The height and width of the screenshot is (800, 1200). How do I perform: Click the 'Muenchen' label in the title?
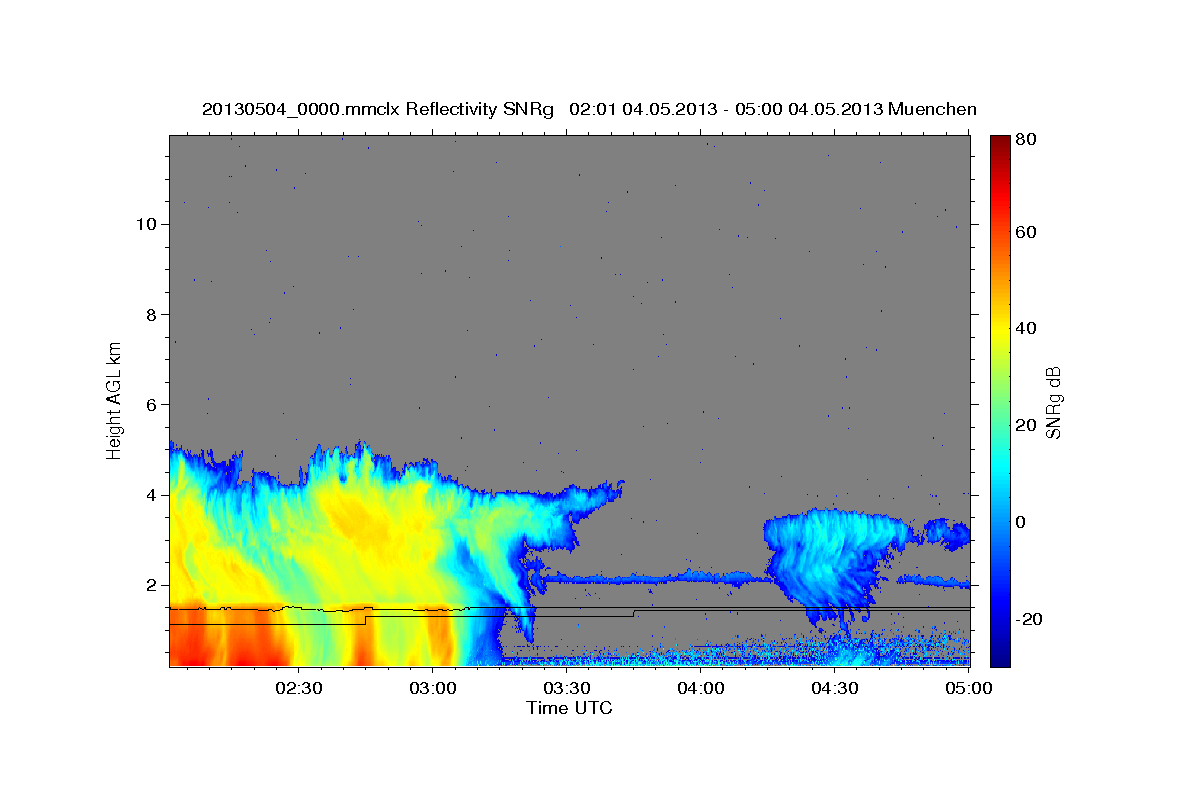coord(932,109)
